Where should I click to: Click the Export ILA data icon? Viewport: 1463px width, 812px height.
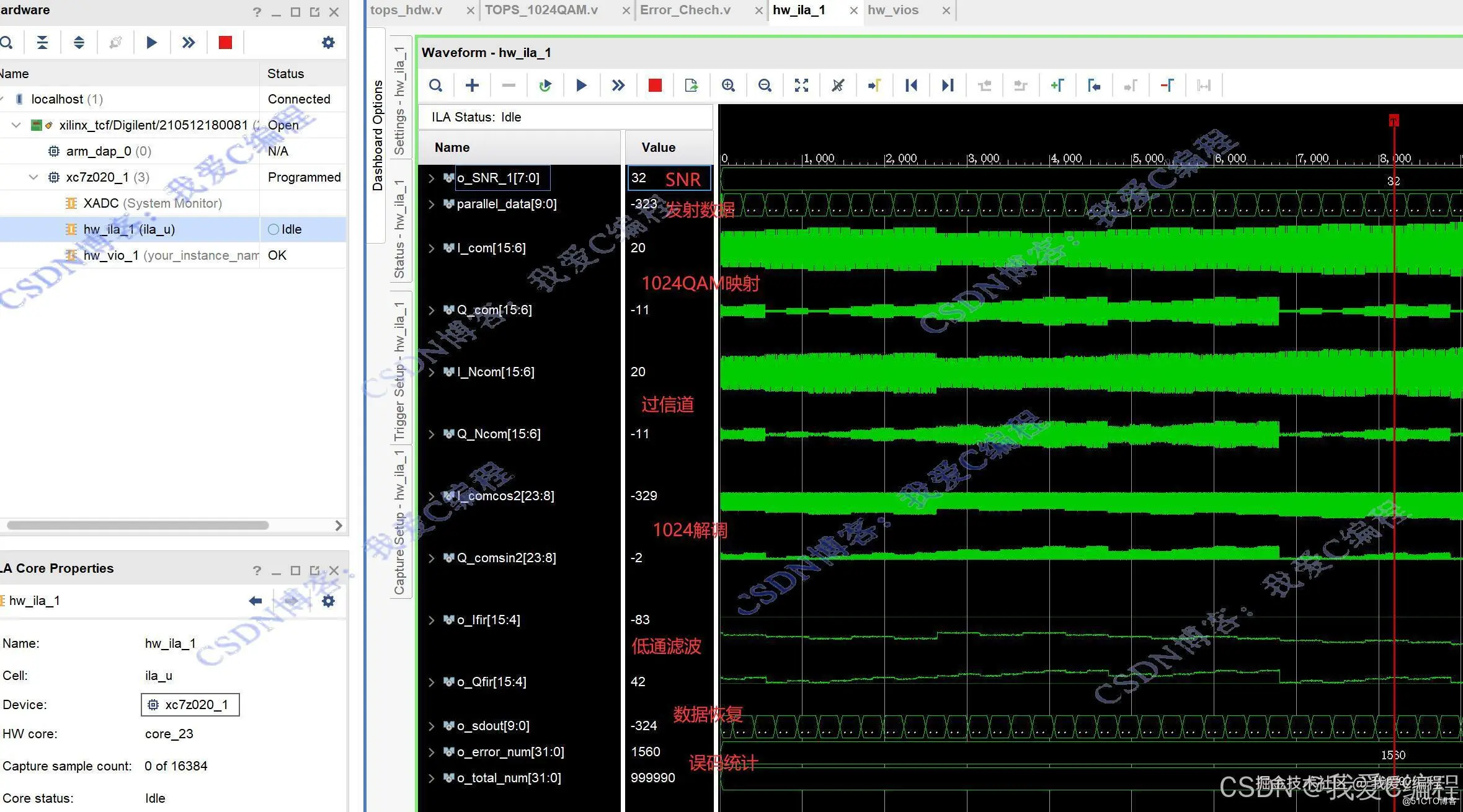691,86
